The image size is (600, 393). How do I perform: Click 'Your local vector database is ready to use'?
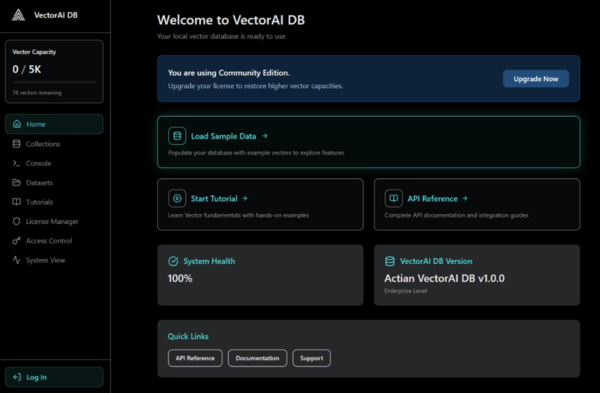tap(221, 36)
